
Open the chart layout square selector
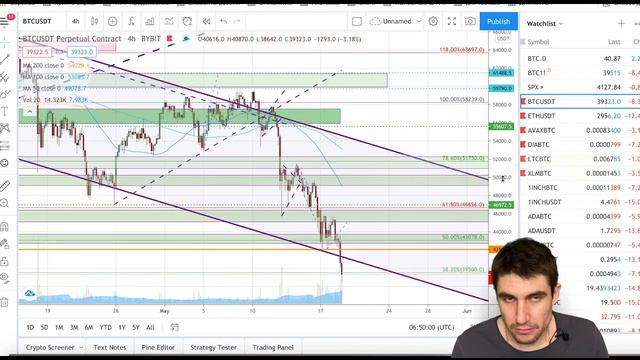click(357, 21)
